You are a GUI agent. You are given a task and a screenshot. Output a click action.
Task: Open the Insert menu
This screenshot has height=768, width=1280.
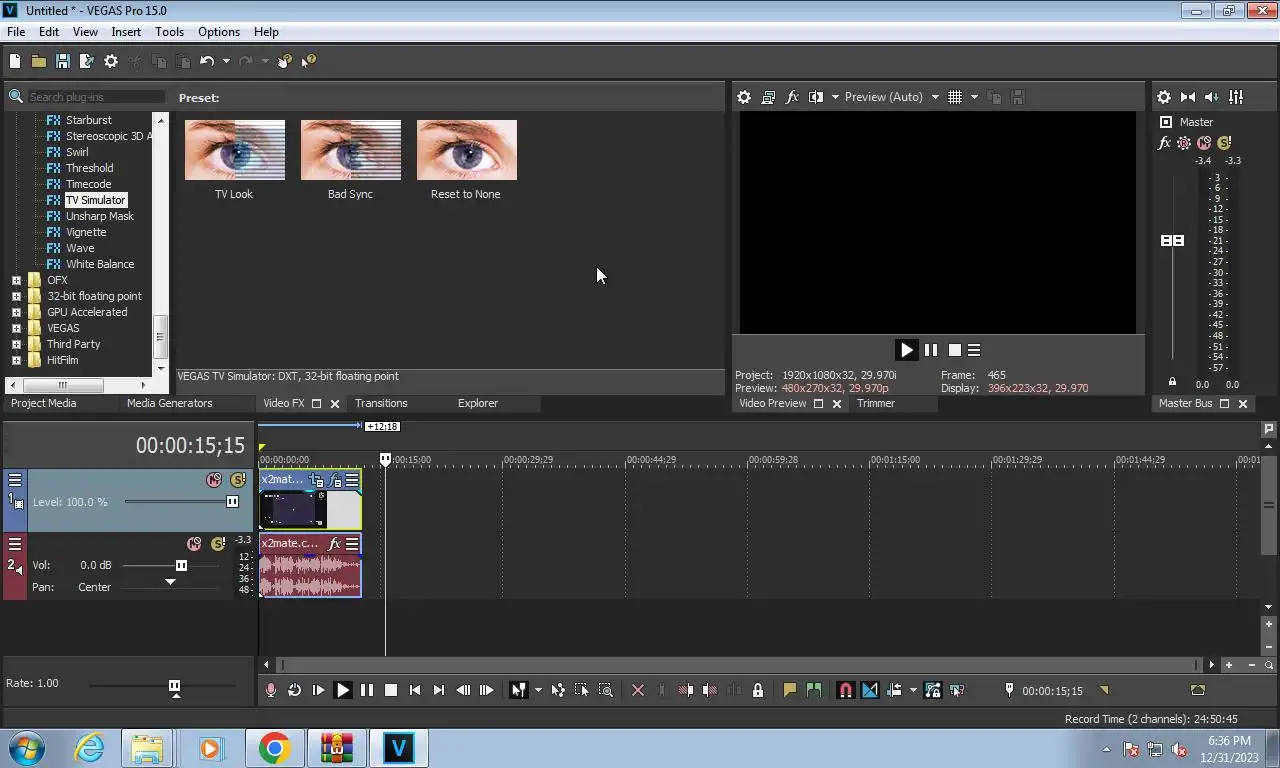coord(126,32)
